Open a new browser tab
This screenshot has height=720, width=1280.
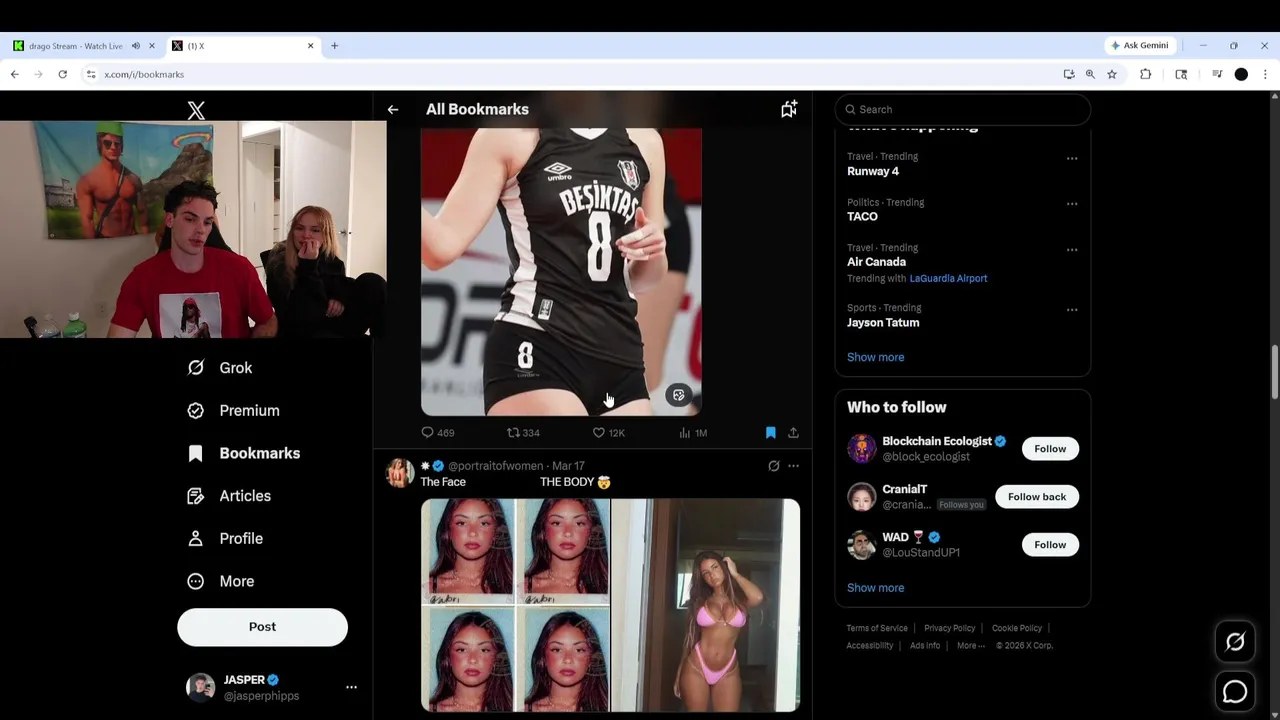[x=334, y=46]
